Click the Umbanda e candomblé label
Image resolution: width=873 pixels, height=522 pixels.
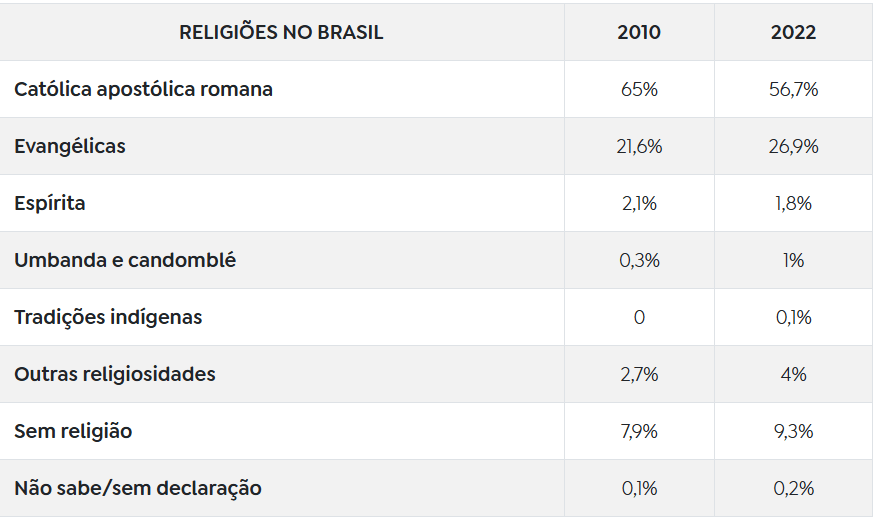click(125, 260)
